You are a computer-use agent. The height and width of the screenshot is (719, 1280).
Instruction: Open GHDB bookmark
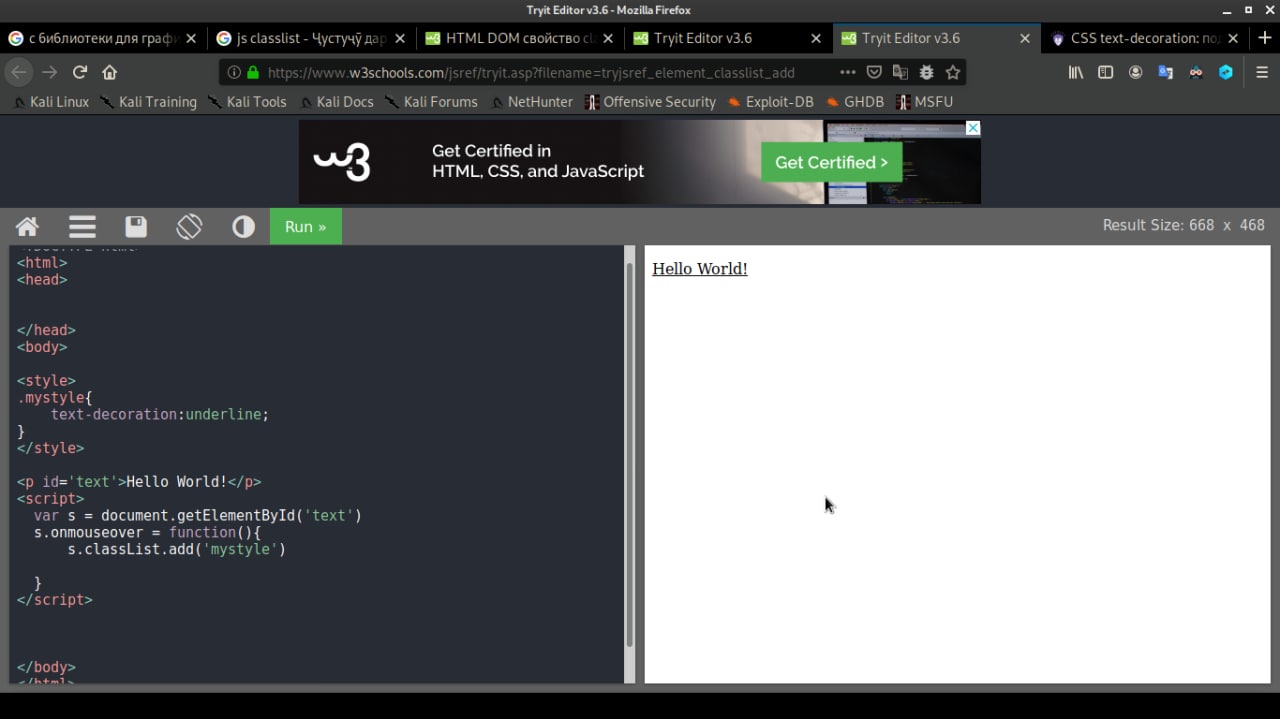tap(855, 102)
